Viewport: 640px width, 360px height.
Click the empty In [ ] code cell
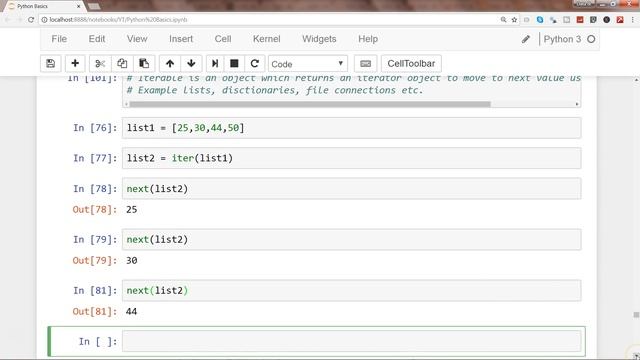[x=351, y=341]
